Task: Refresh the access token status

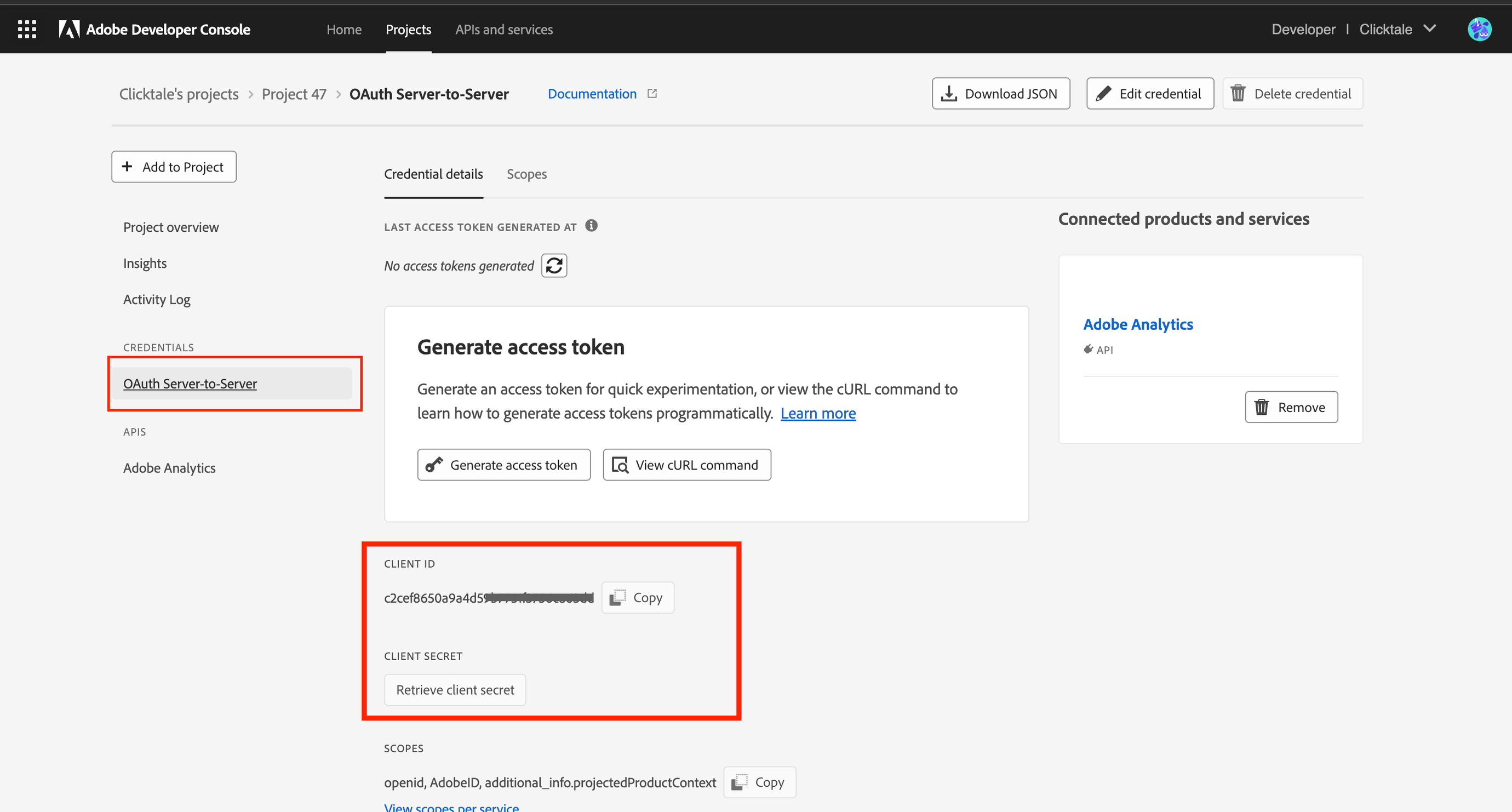Action: pyautogui.click(x=554, y=265)
